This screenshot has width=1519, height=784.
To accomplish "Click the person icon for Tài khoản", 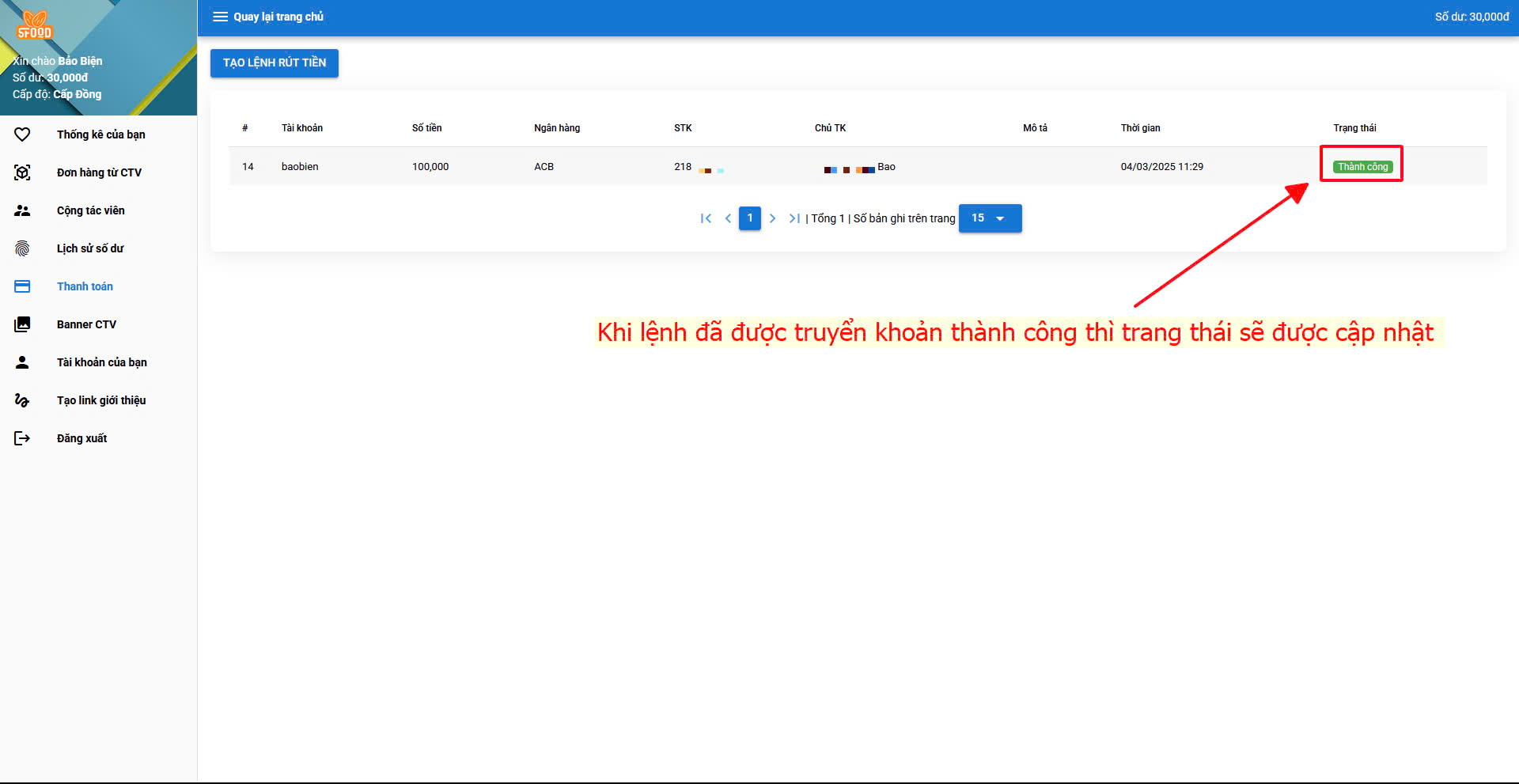I will coord(22,362).
